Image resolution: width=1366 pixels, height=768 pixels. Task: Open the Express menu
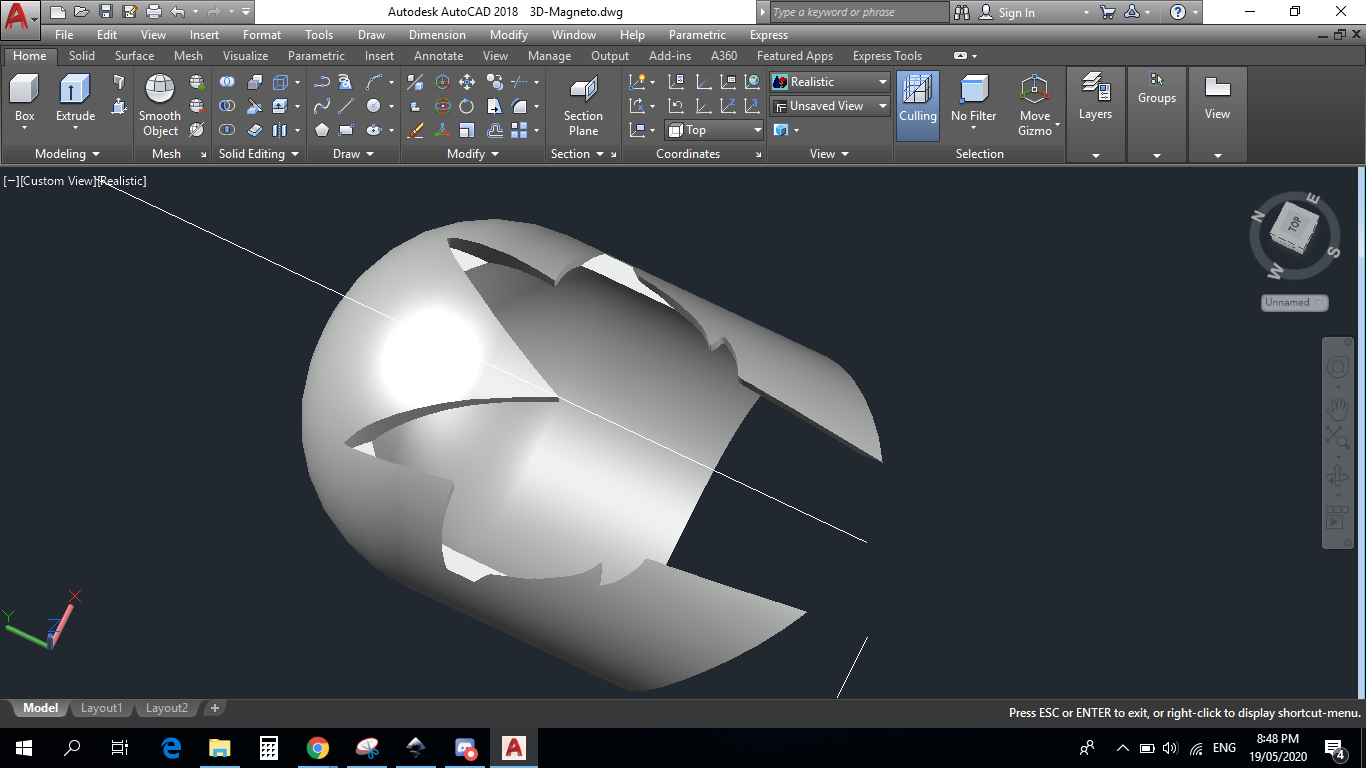click(769, 34)
